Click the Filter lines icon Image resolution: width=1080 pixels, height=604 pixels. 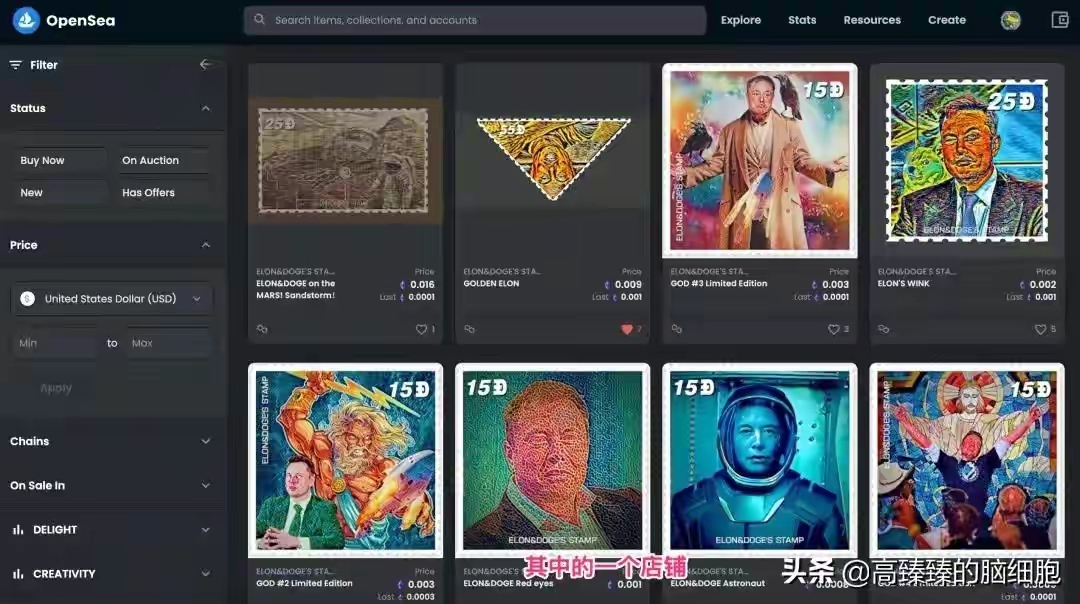pos(15,65)
